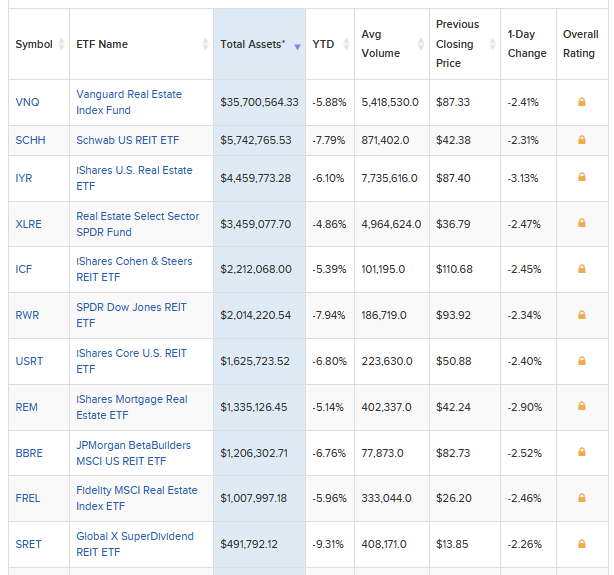The height and width of the screenshot is (575, 614).
Task: Click closing price $110.68
Action: pos(454,269)
